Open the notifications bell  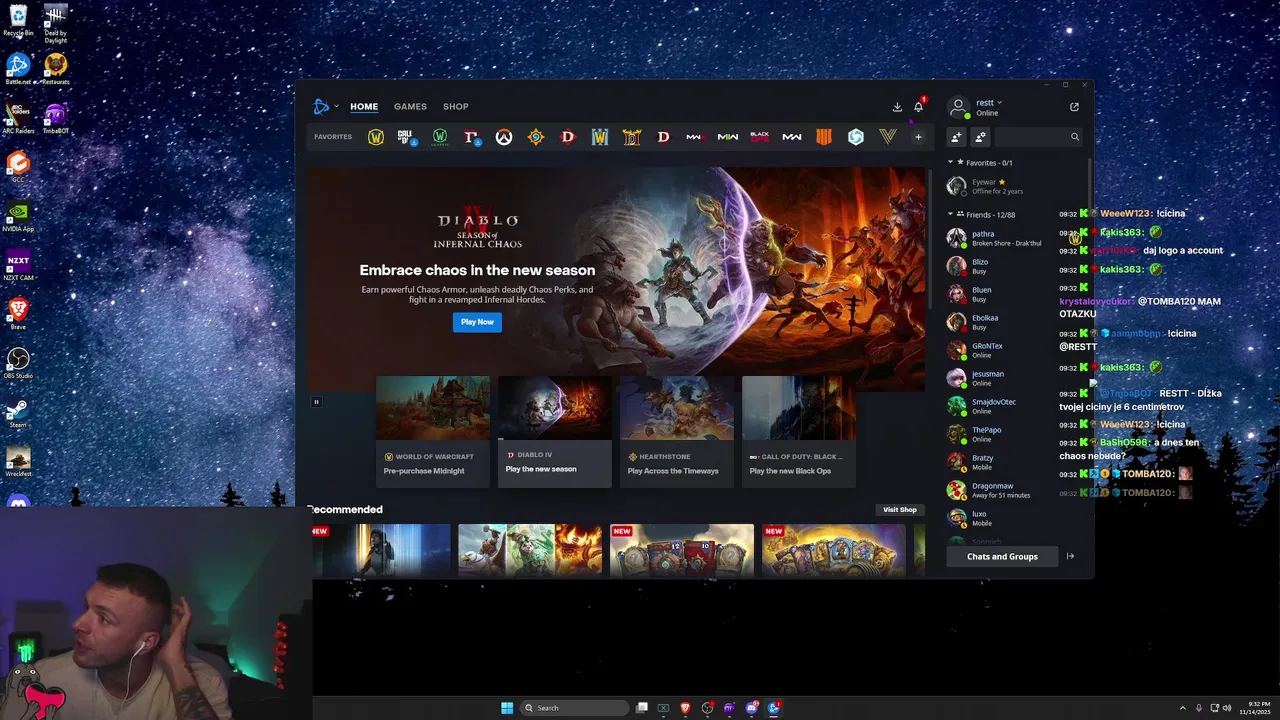(918, 107)
